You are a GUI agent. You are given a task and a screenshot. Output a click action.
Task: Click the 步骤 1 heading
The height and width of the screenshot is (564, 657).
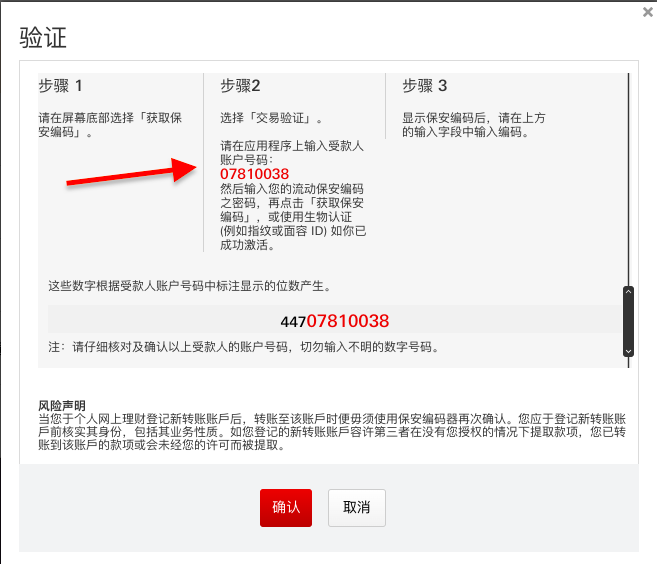(x=61, y=86)
